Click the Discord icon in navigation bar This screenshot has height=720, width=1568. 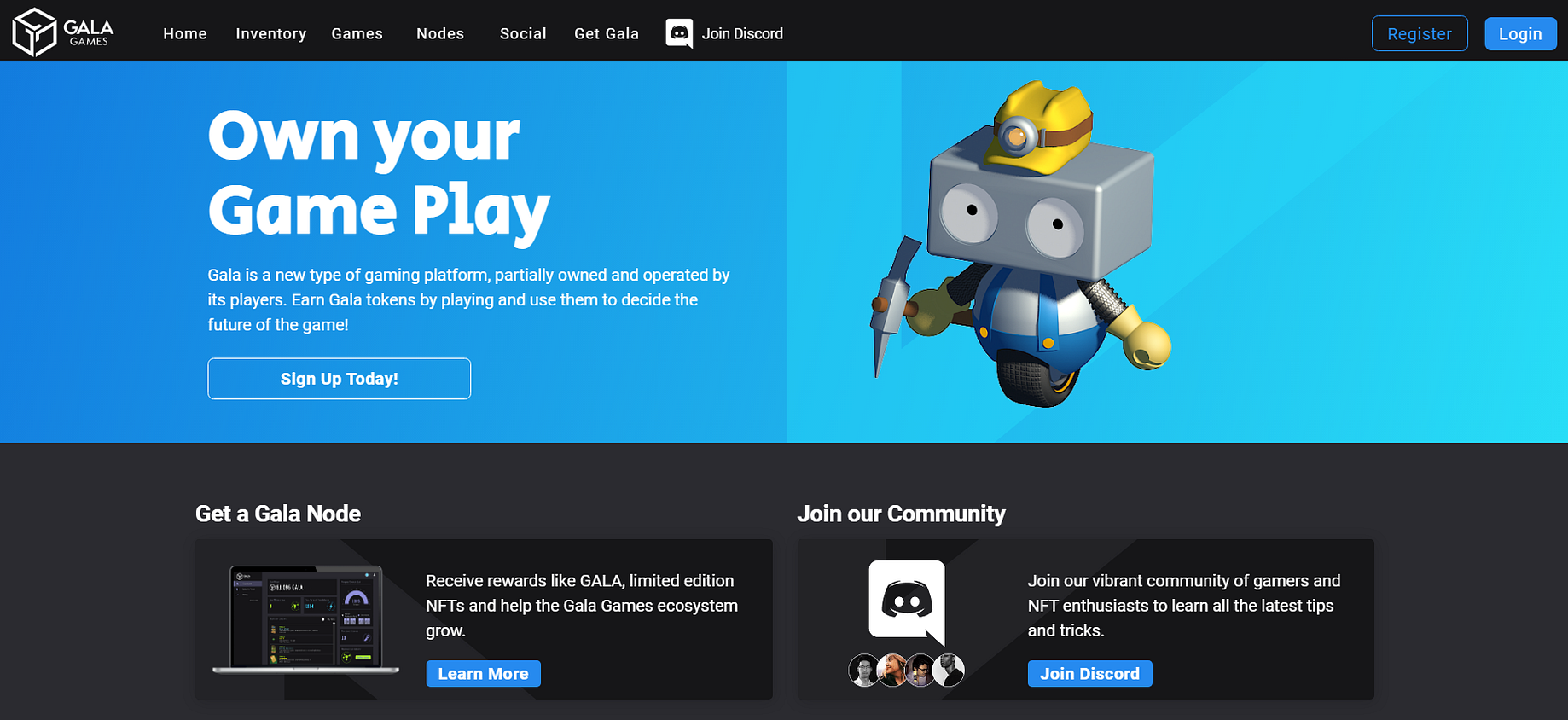click(x=679, y=33)
